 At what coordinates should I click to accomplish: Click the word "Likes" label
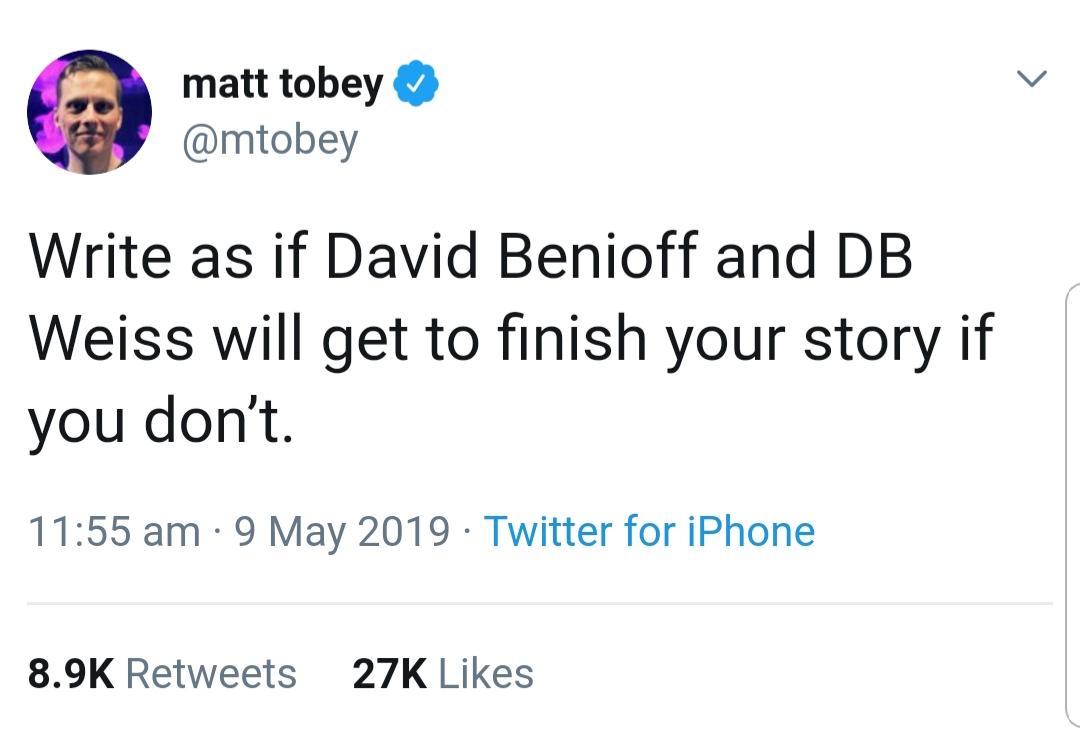[486, 674]
